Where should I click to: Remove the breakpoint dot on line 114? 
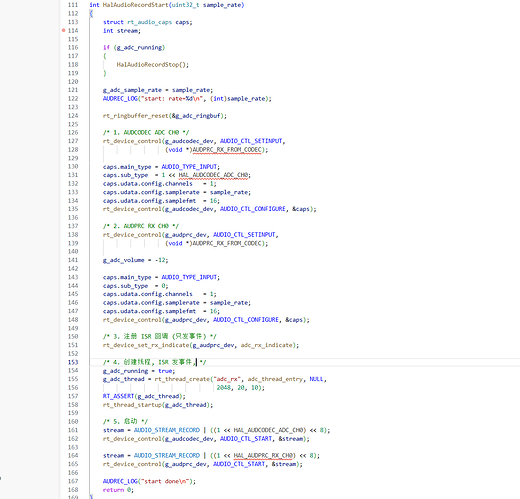click(63, 30)
